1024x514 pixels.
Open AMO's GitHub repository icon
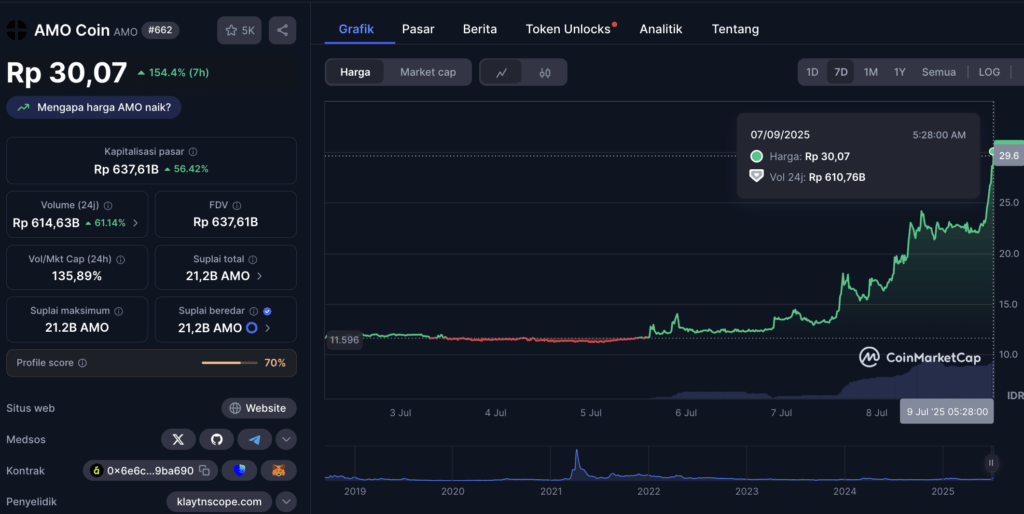217,440
